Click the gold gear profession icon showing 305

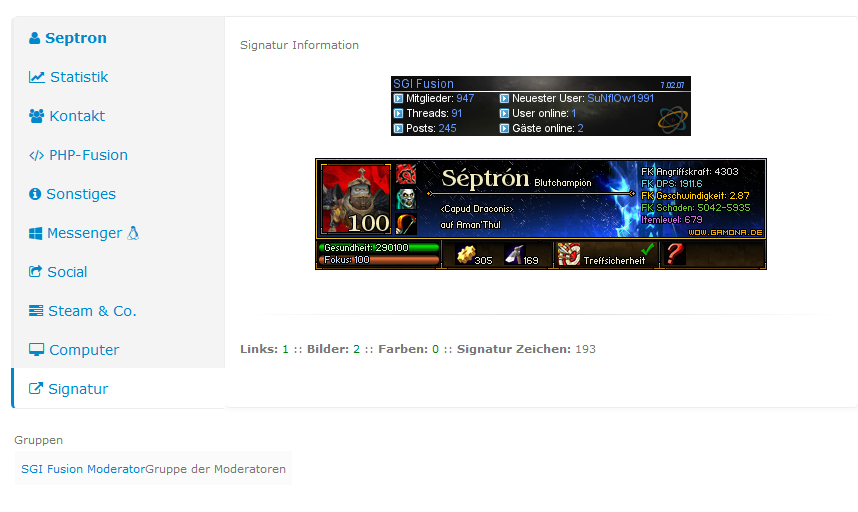pos(465,254)
